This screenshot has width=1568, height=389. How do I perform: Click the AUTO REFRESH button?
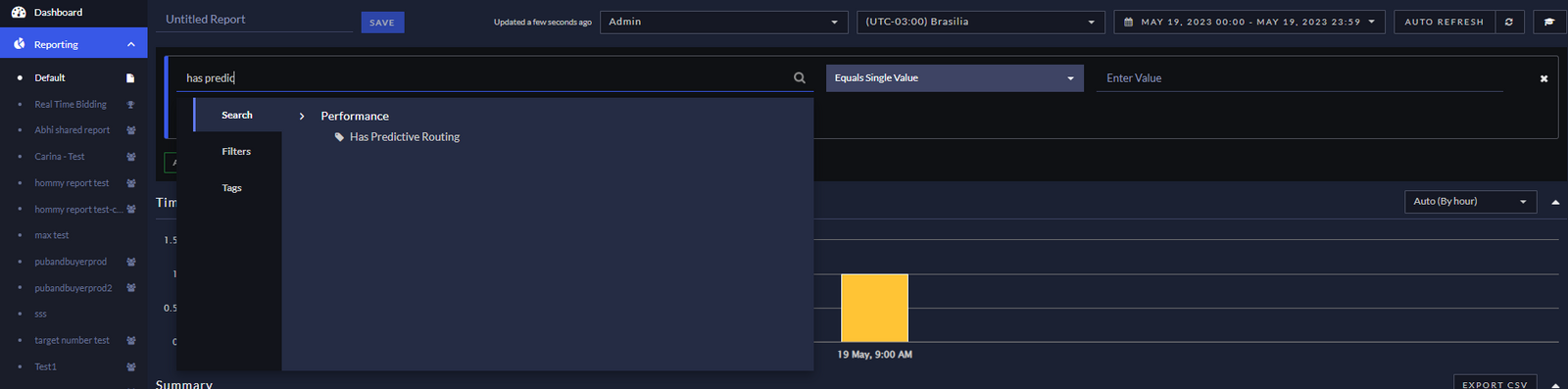(x=1444, y=22)
